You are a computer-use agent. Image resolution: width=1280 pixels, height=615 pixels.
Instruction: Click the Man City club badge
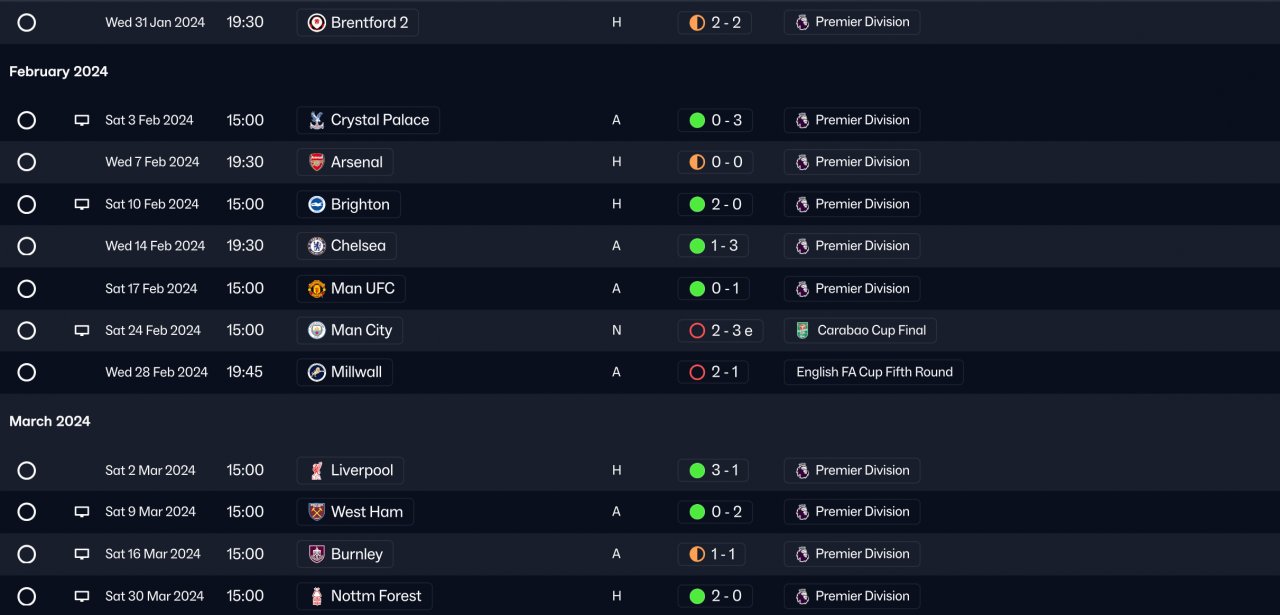tap(316, 330)
